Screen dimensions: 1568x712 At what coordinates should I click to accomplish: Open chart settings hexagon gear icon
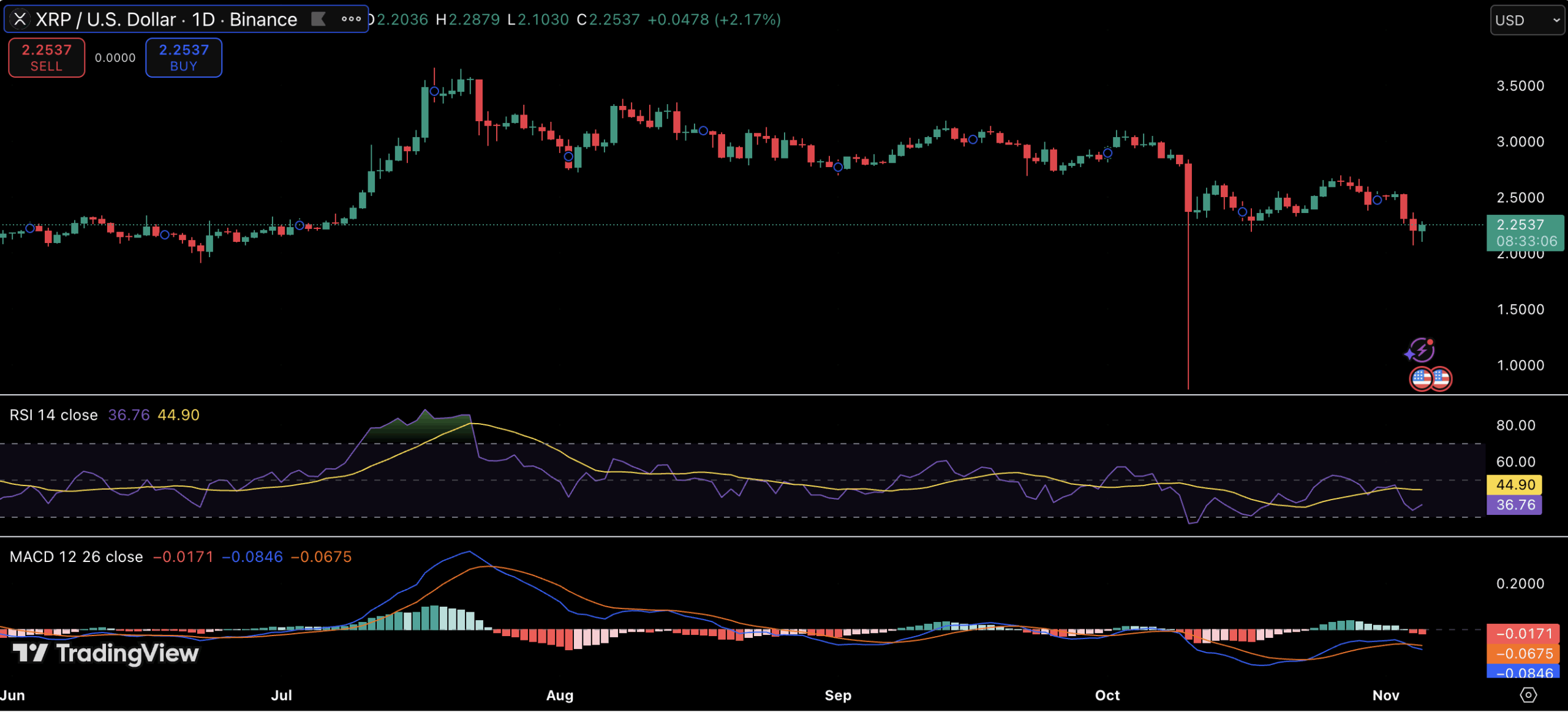coord(1528,695)
